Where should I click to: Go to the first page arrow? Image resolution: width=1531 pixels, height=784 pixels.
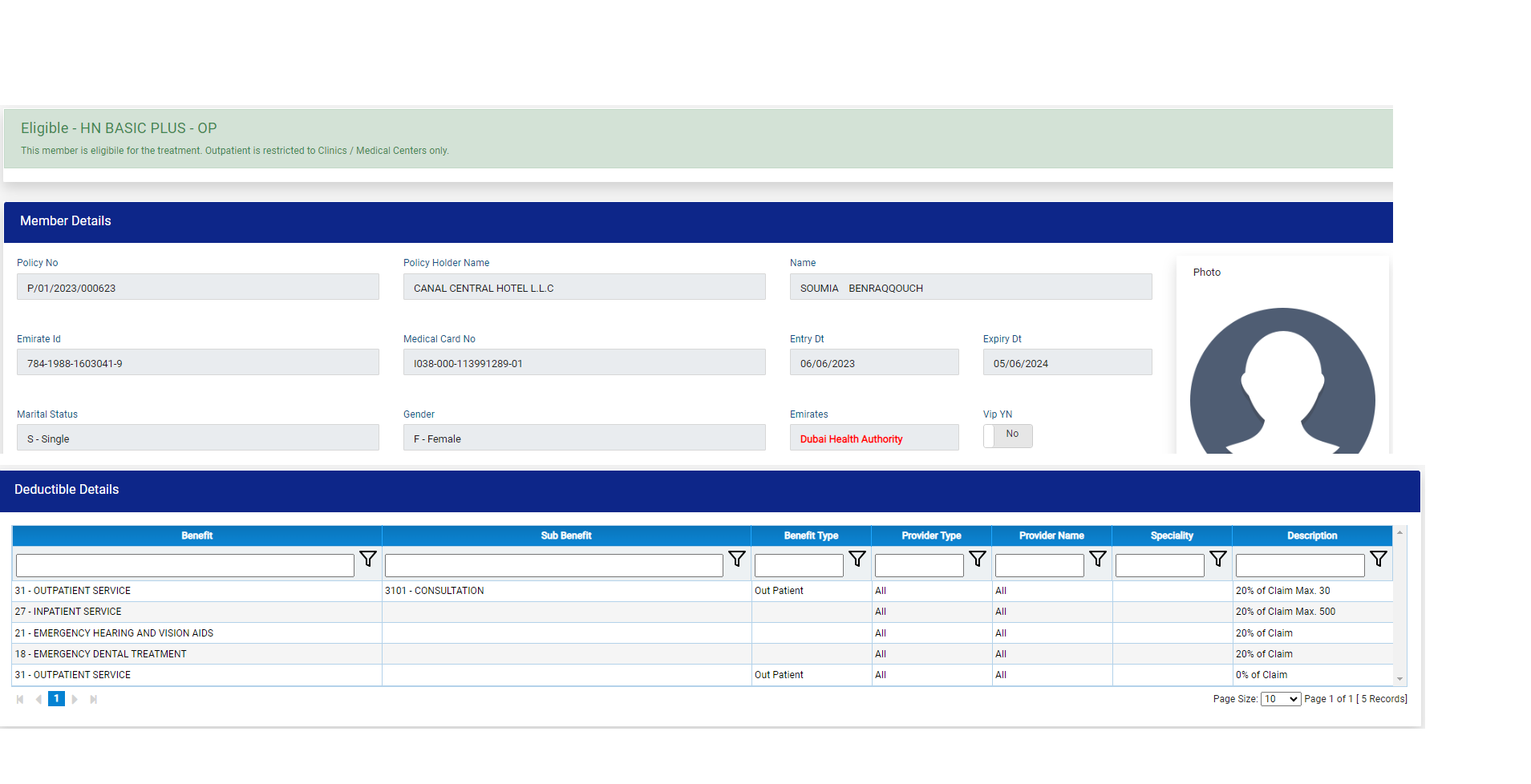20,700
